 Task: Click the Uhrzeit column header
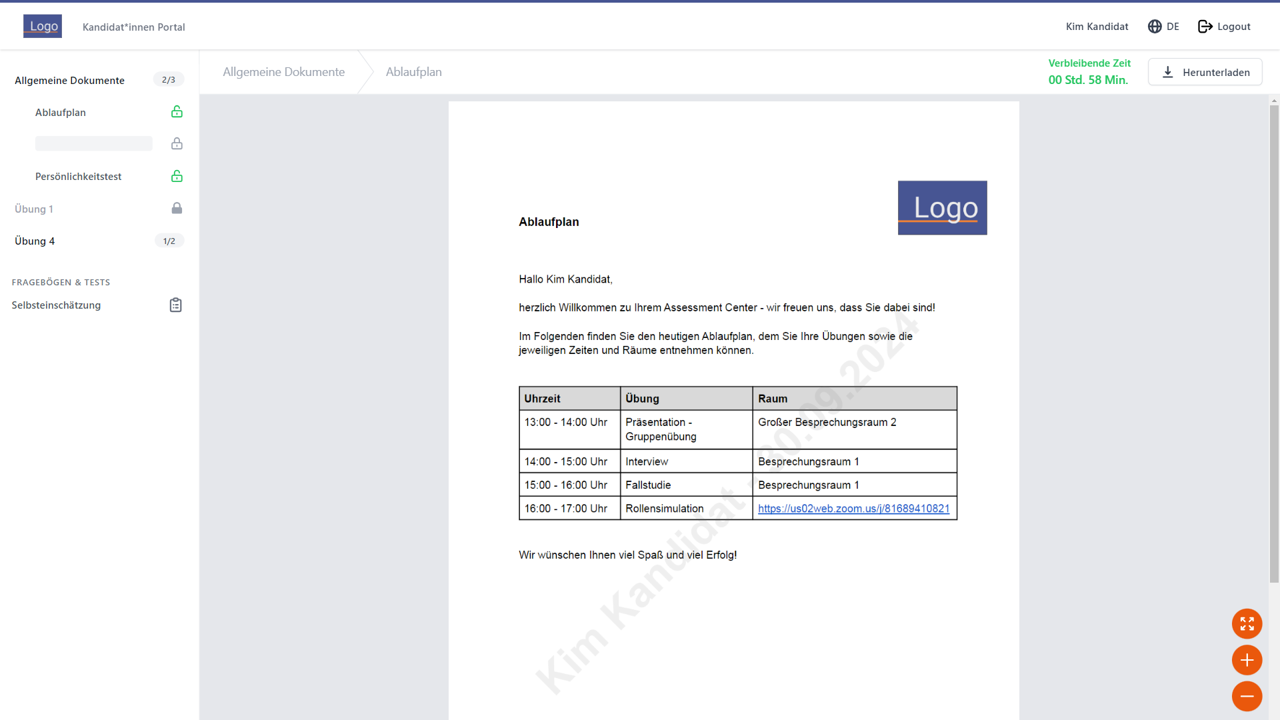tap(570, 398)
